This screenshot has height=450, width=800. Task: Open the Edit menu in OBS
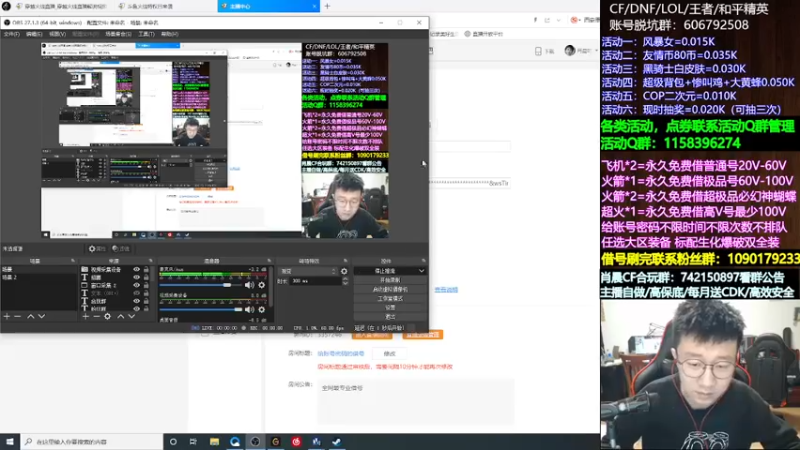(x=34, y=34)
